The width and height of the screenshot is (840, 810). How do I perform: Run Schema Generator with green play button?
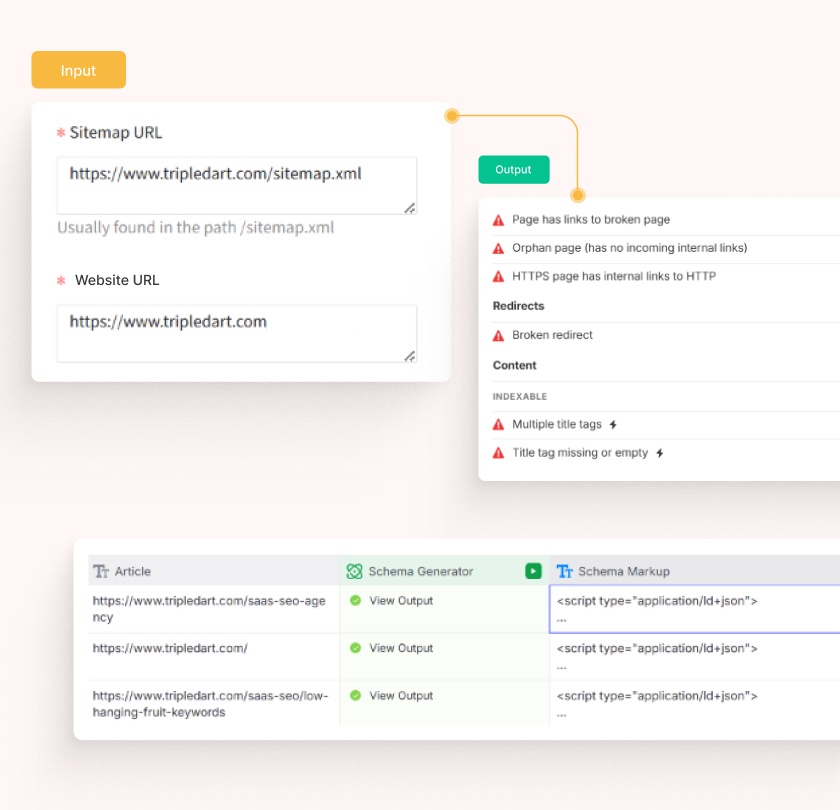coord(533,571)
